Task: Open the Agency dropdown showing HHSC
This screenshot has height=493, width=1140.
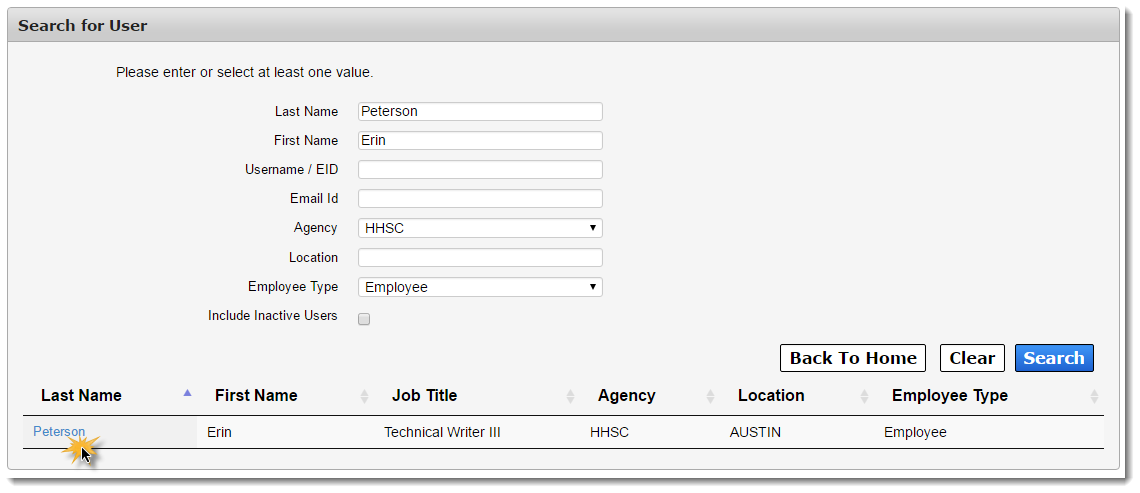Action: 481,228
